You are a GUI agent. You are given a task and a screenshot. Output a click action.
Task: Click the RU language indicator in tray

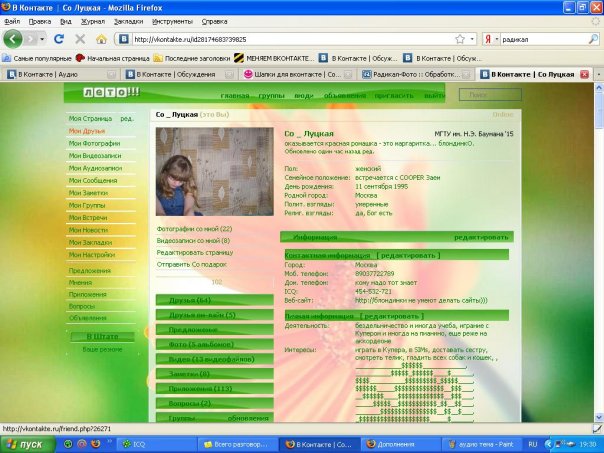coord(533,444)
